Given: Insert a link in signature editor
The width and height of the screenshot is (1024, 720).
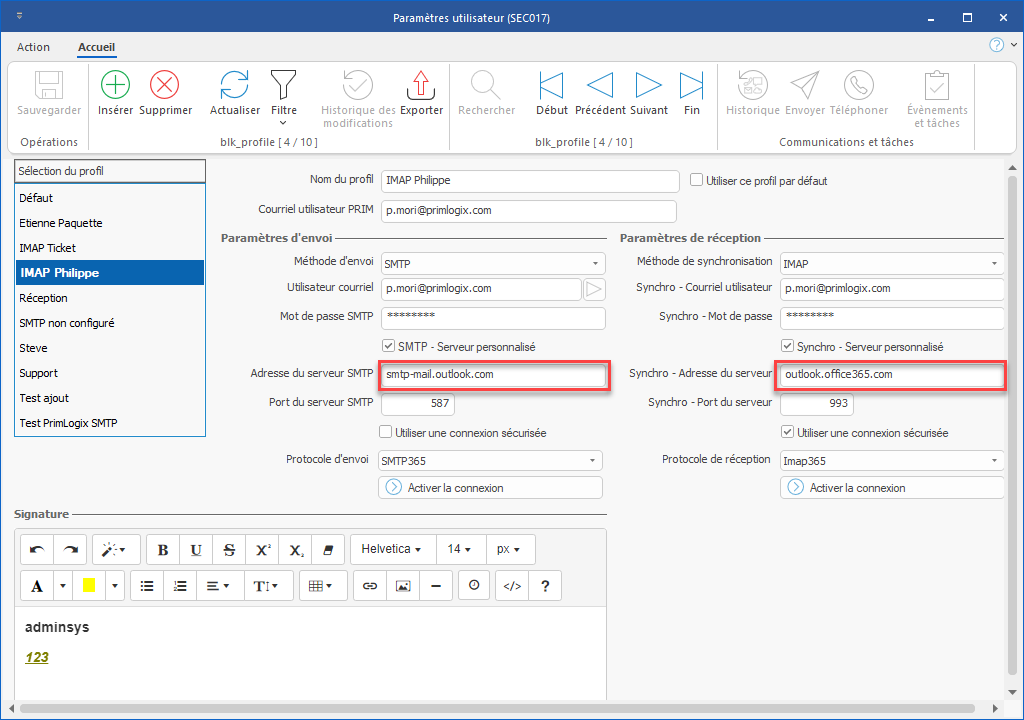Looking at the screenshot, I should [x=370, y=586].
